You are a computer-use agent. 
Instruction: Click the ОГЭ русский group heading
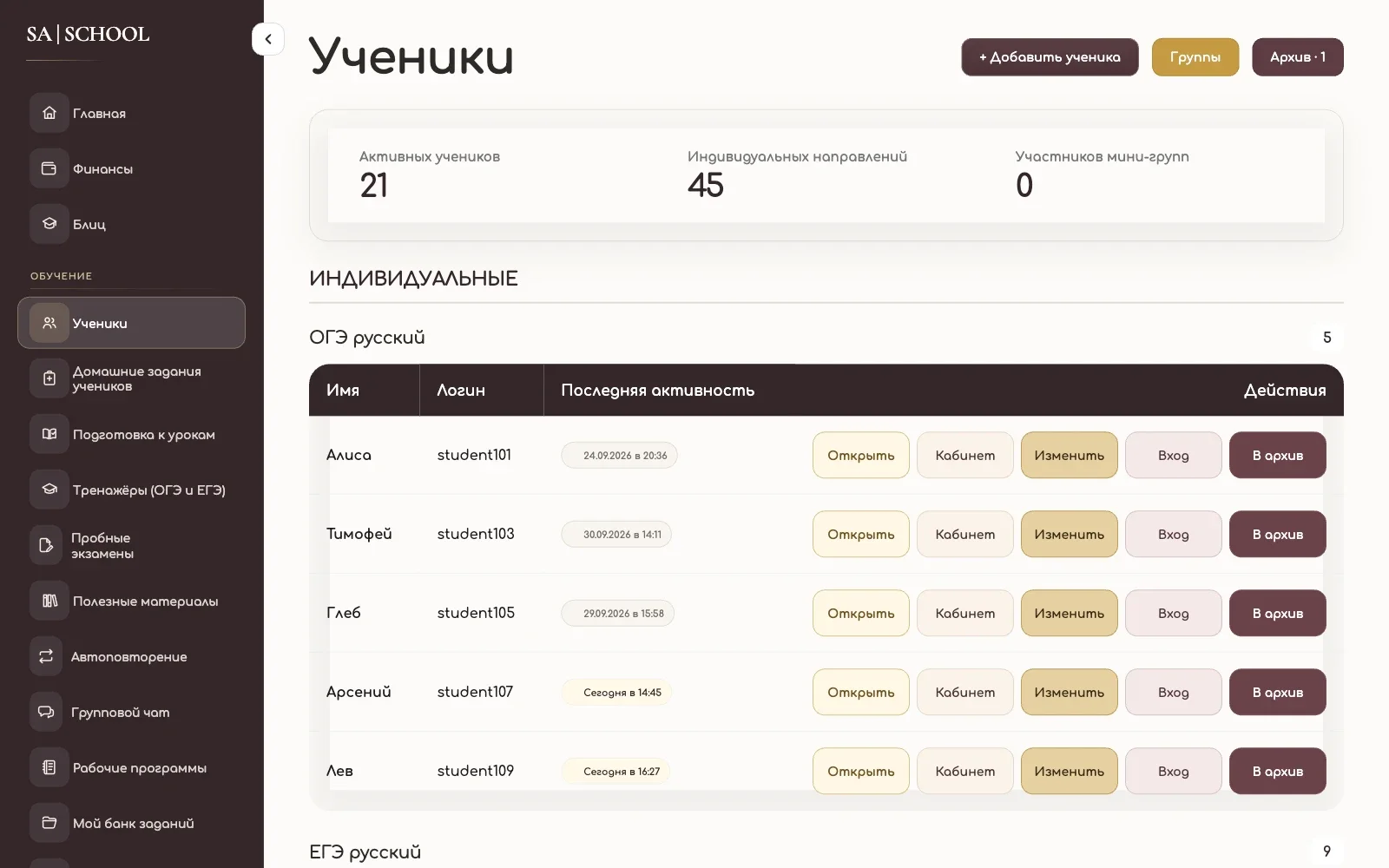tap(367, 338)
